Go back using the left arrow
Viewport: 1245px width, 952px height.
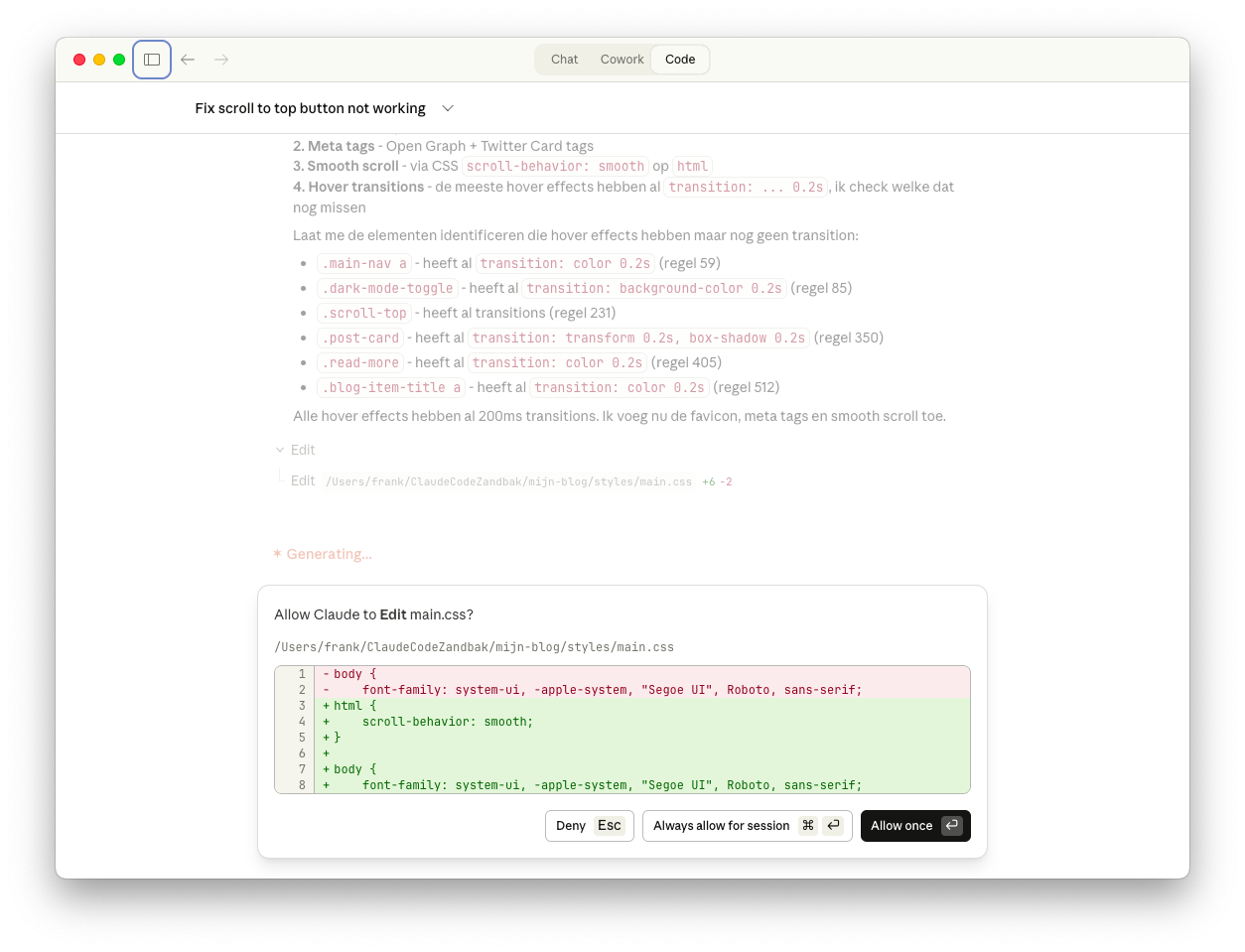(188, 60)
